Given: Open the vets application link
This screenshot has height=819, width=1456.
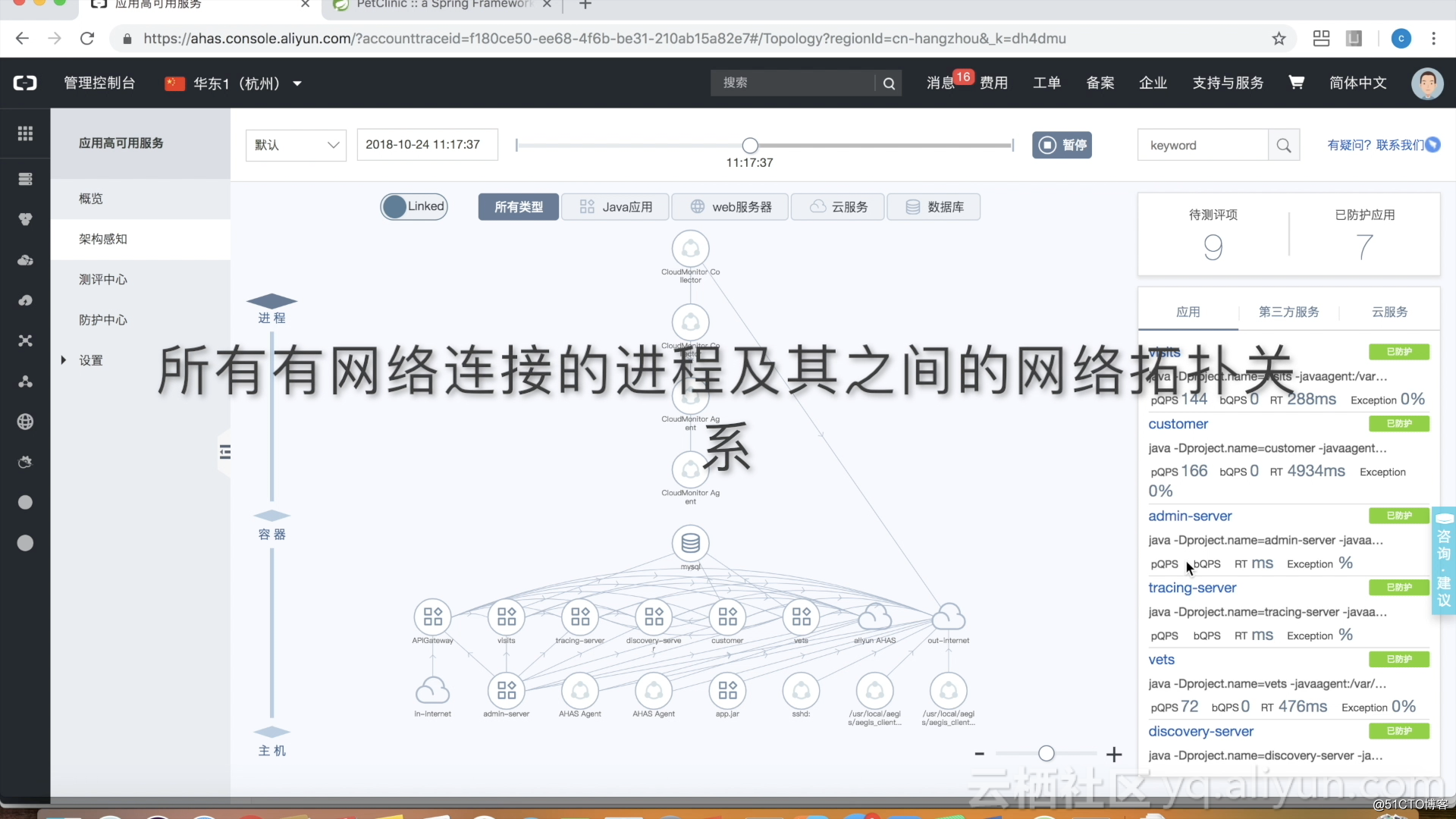Looking at the screenshot, I should [1161, 660].
